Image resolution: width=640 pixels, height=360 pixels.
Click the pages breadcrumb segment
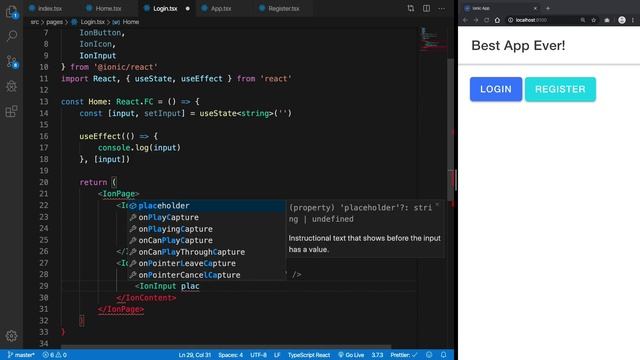click(x=54, y=22)
